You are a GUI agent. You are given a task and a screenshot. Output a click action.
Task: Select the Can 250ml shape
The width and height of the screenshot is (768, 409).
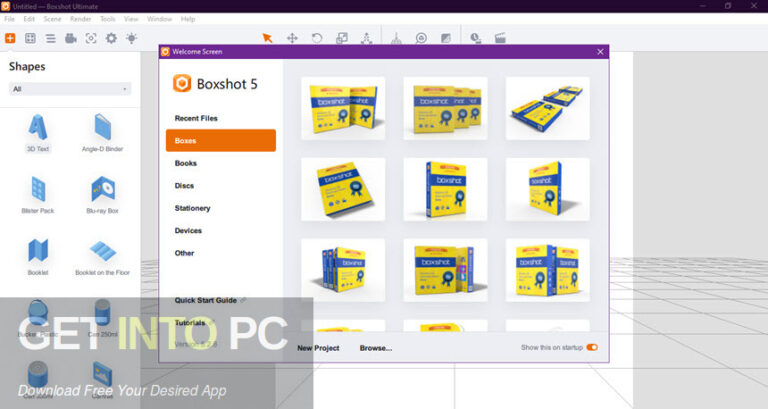[x=102, y=318]
